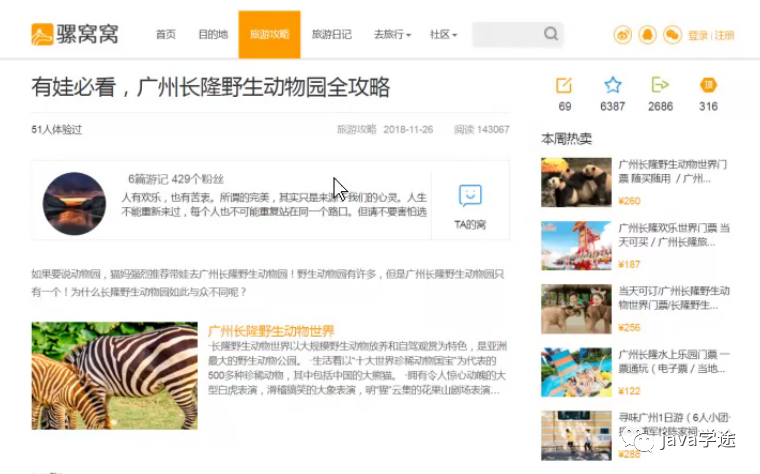This screenshot has width=760, height=474.
Task: Click the ¥187 price
Action: click(629, 264)
